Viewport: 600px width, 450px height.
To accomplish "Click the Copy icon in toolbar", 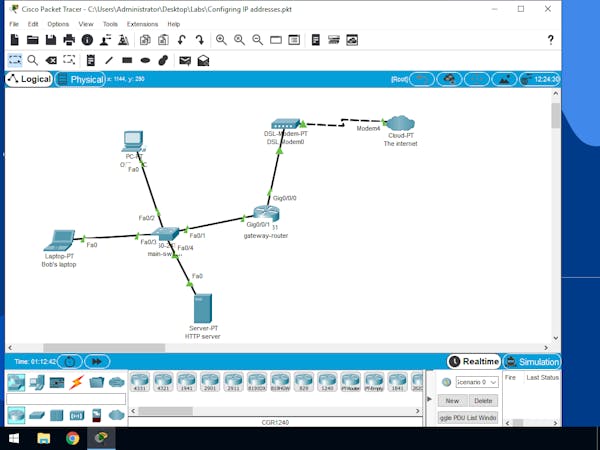I will [145, 40].
